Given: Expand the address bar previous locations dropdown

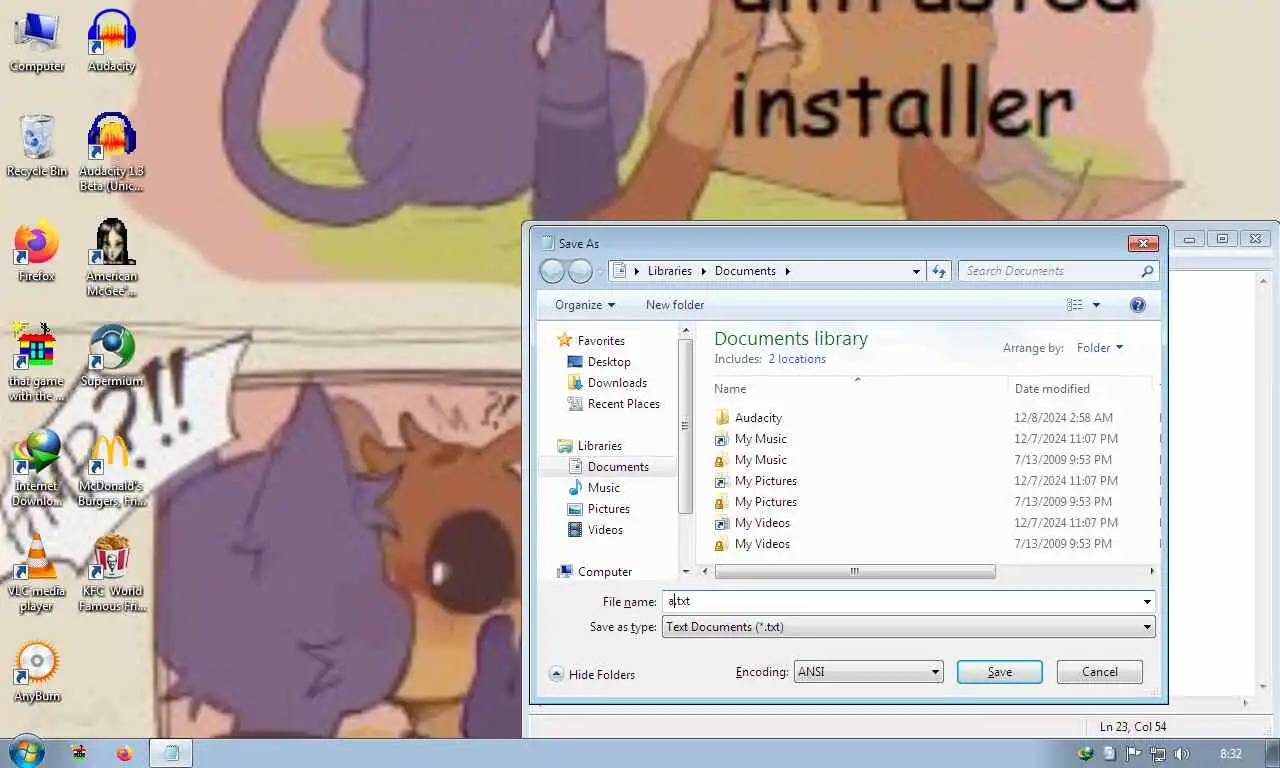Looking at the screenshot, I should pos(916,271).
